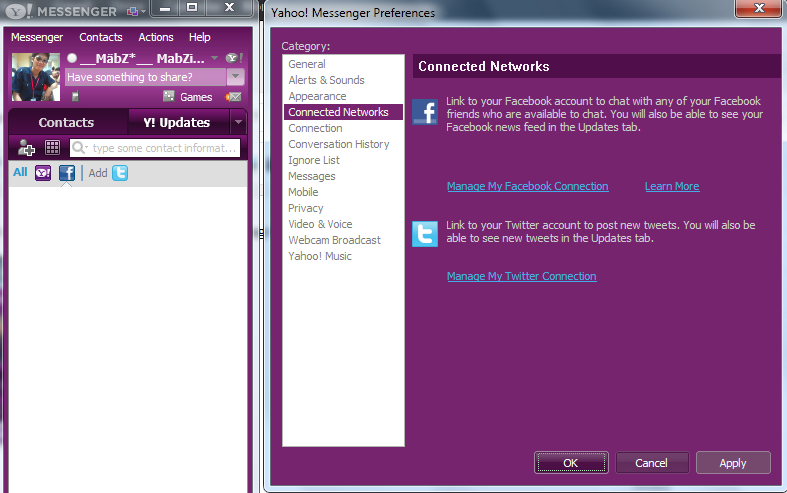Click the 'Have something to share?' field

146,77
